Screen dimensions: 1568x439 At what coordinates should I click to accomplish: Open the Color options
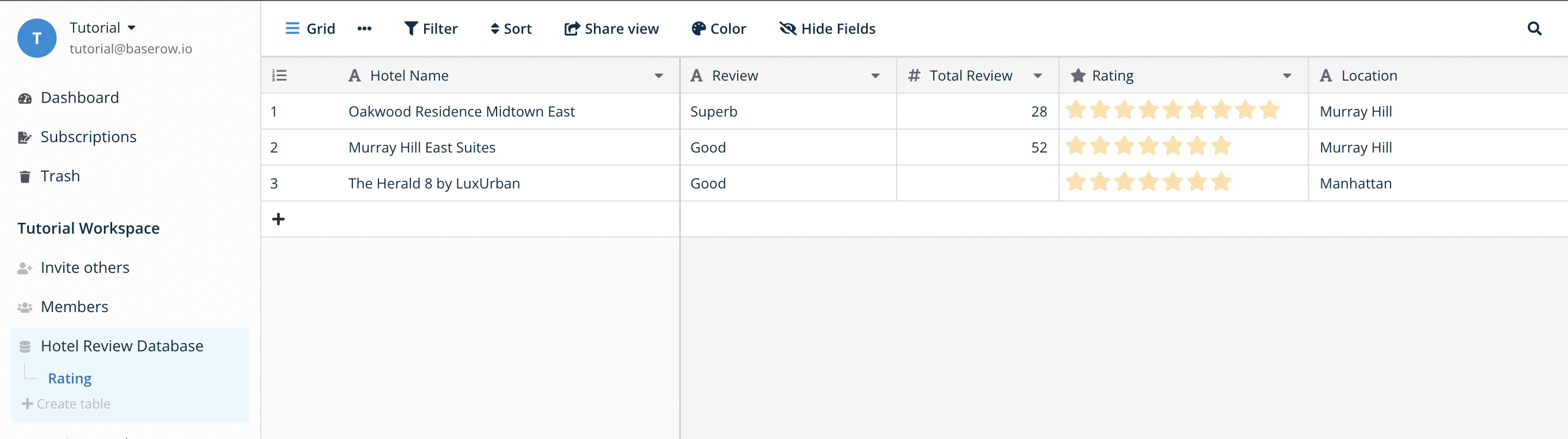(719, 28)
